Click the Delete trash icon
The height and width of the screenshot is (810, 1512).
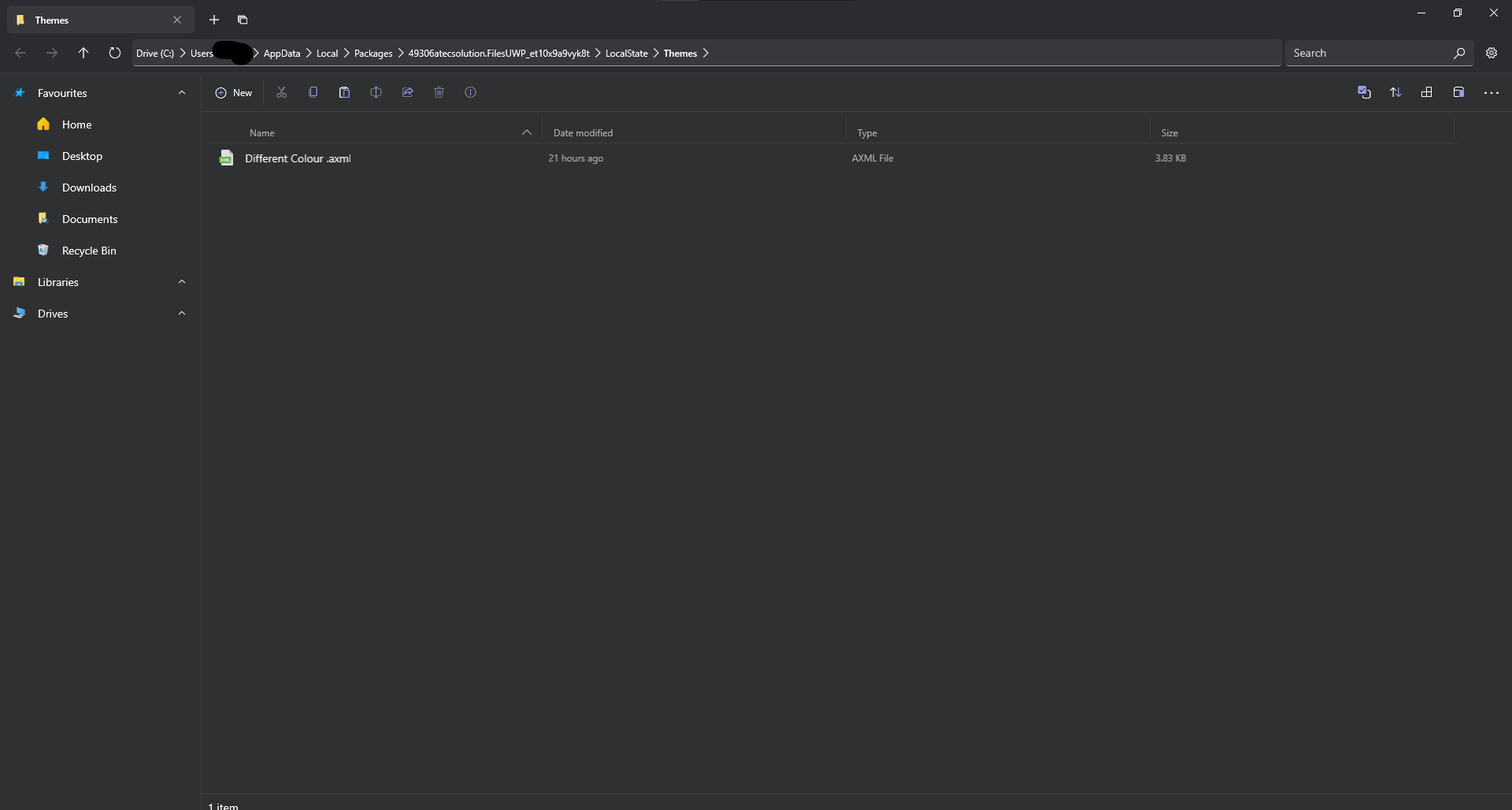point(439,92)
